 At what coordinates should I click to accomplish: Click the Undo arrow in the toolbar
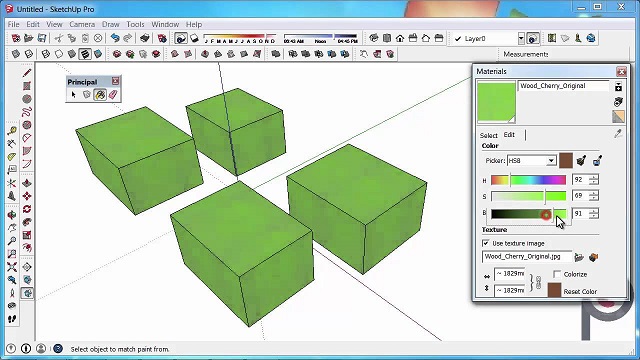(115, 38)
